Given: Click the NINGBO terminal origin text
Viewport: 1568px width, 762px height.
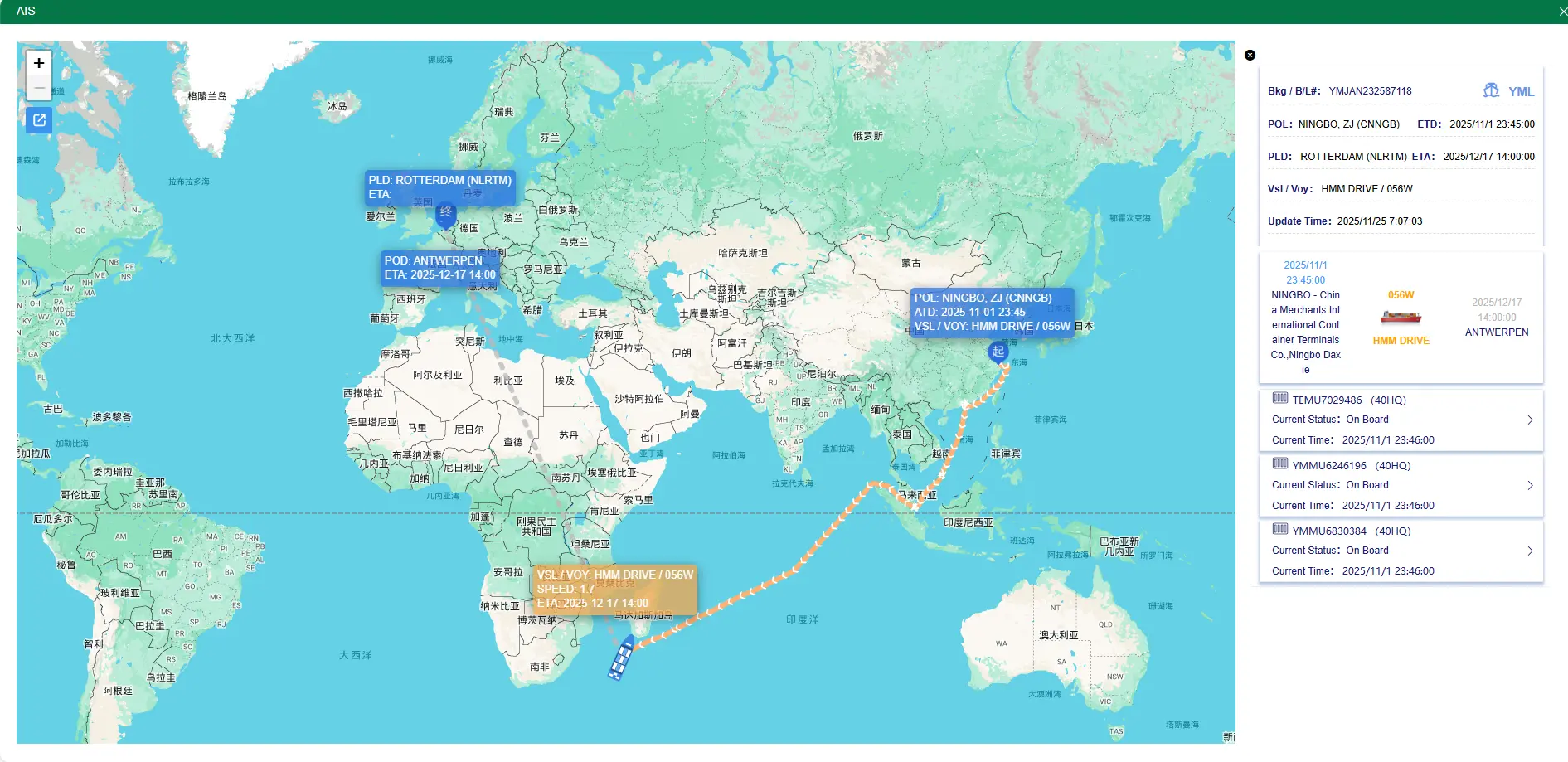Looking at the screenshot, I should 1306,332.
